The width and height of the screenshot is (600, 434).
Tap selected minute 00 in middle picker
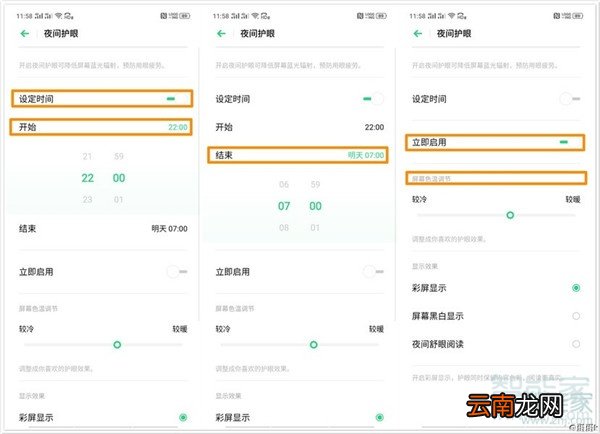pos(315,206)
